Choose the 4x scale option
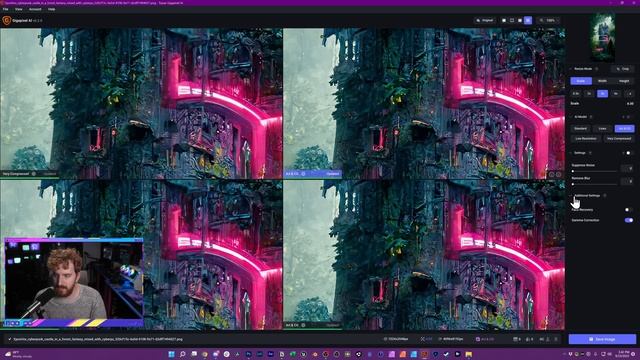The width and height of the screenshot is (640, 360). [602, 93]
